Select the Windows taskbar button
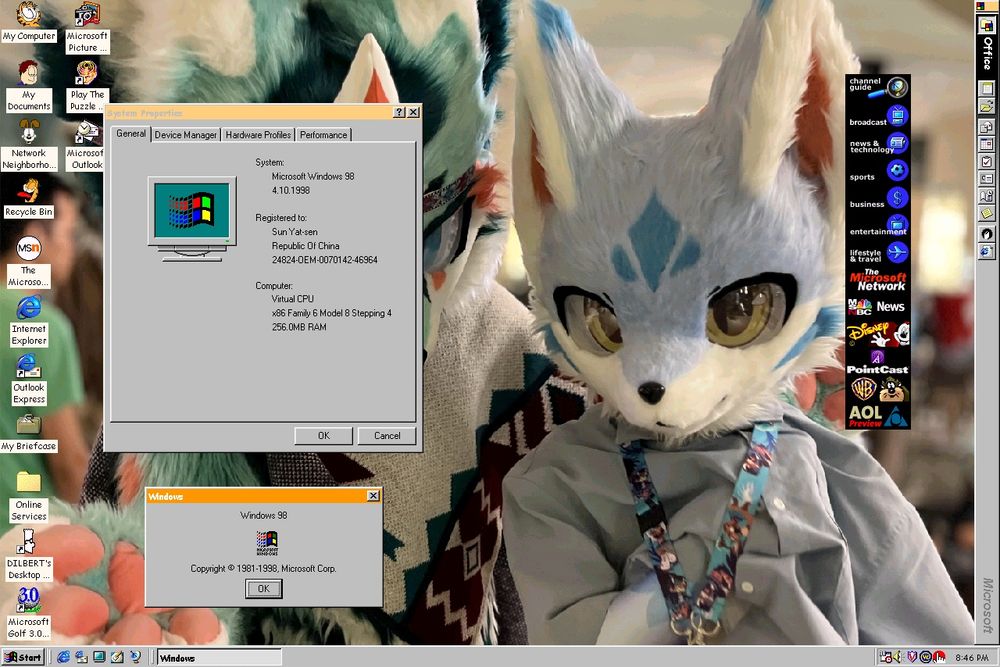Viewport: 1000px width, 667px height. 219,657
